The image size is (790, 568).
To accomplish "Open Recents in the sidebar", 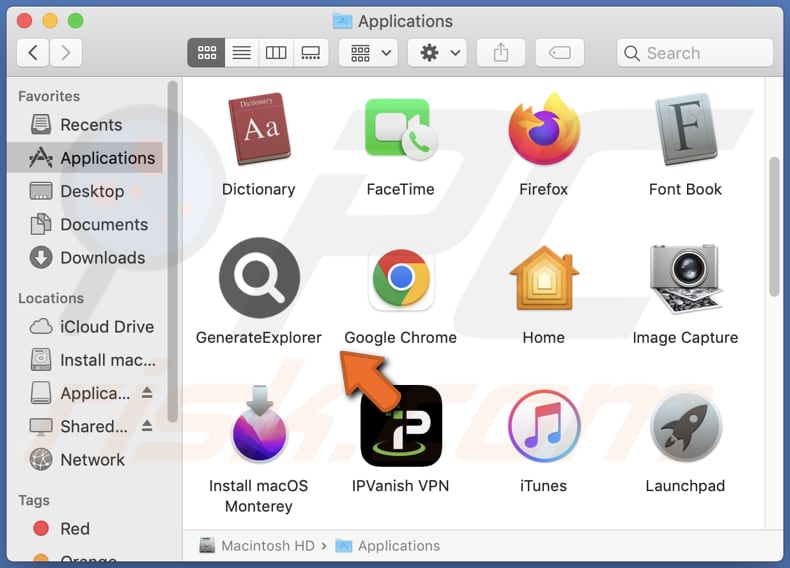I will pos(85,124).
